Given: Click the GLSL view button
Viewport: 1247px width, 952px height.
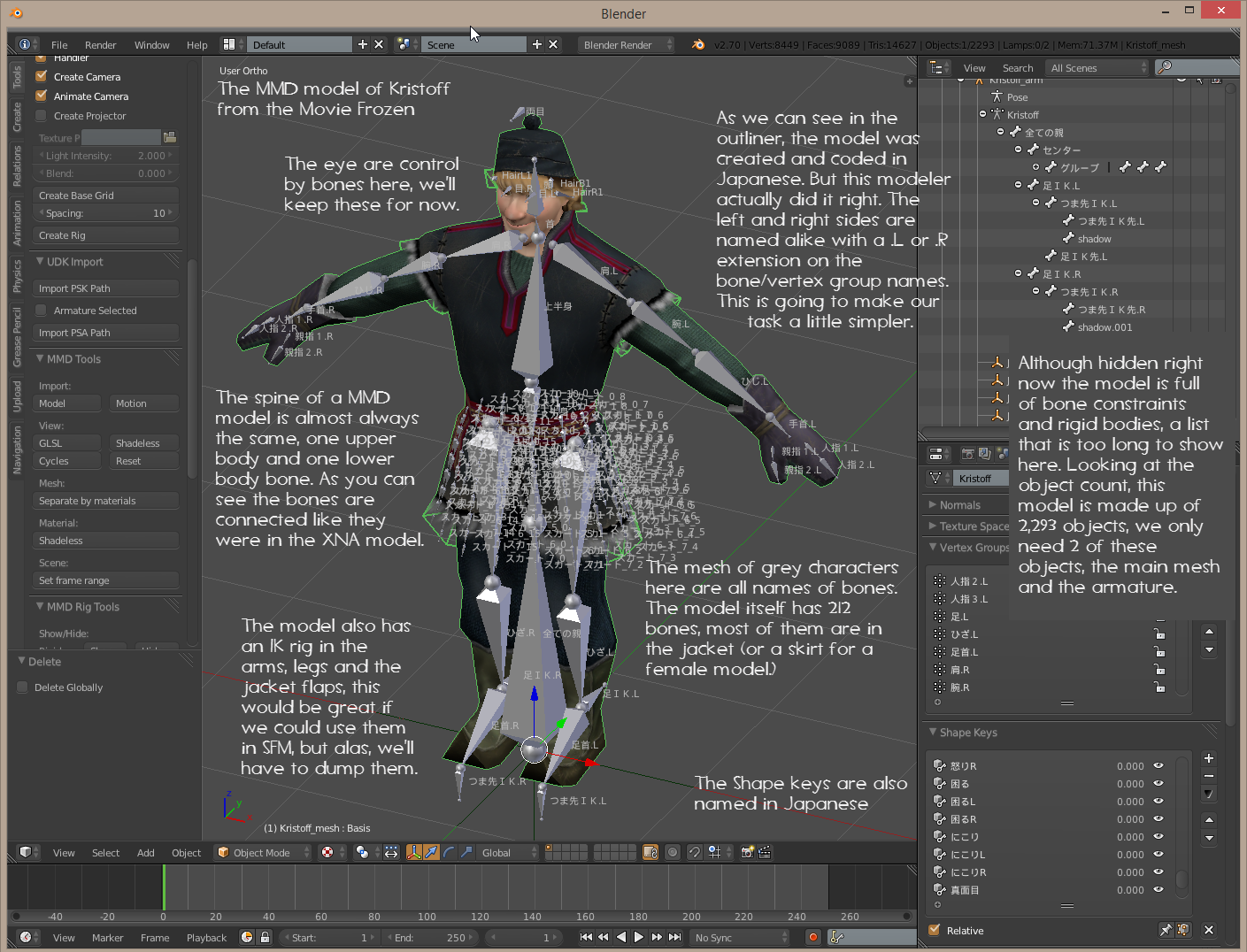Looking at the screenshot, I should coord(66,442).
